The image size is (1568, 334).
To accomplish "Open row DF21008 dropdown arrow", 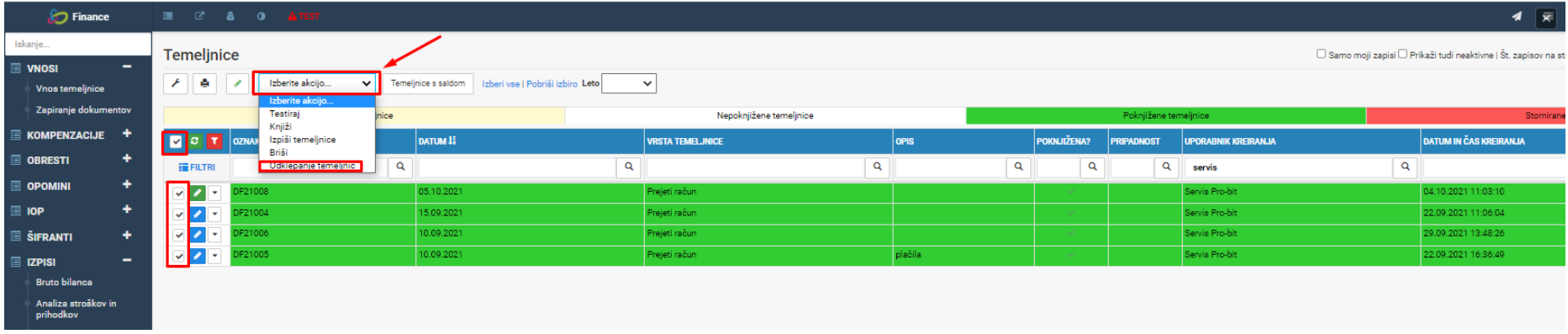I will [x=215, y=193].
